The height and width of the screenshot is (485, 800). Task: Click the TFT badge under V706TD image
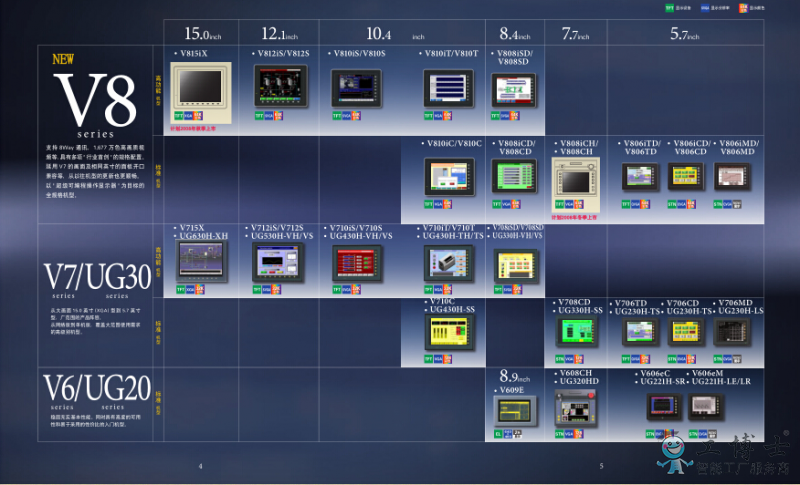click(x=626, y=359)
